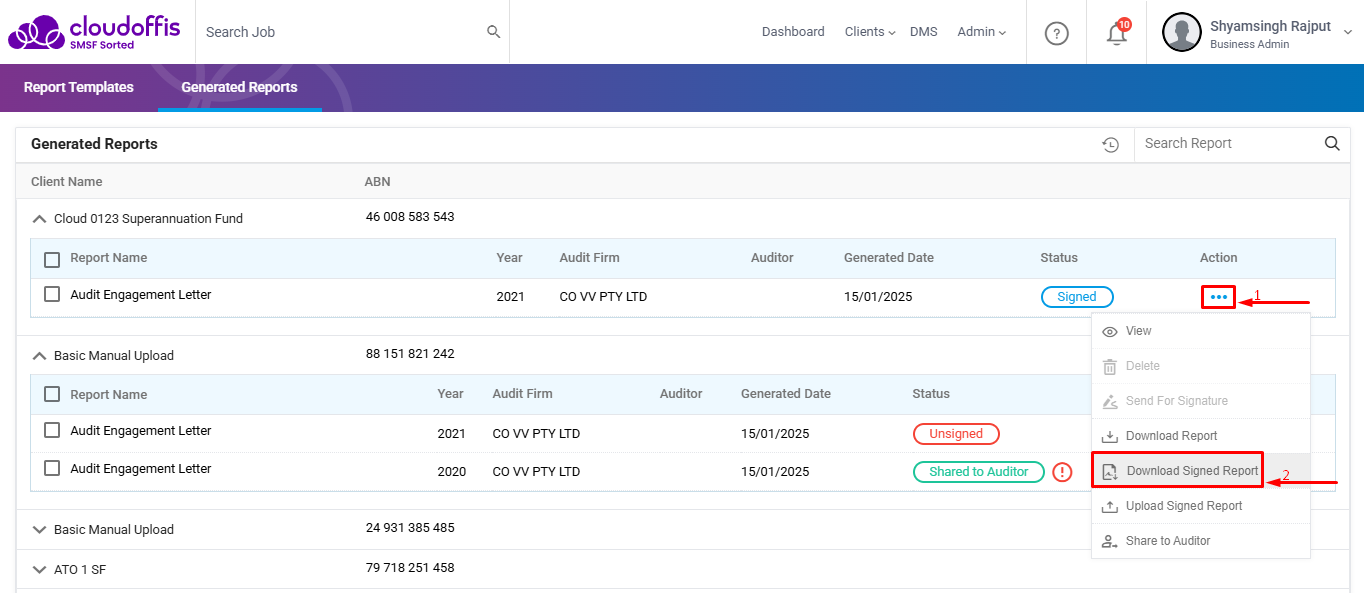Select all reports in Cloud 0123 Superannuation Fund
The height and width of the screenshot is (593, 1364).
[52, 260]
